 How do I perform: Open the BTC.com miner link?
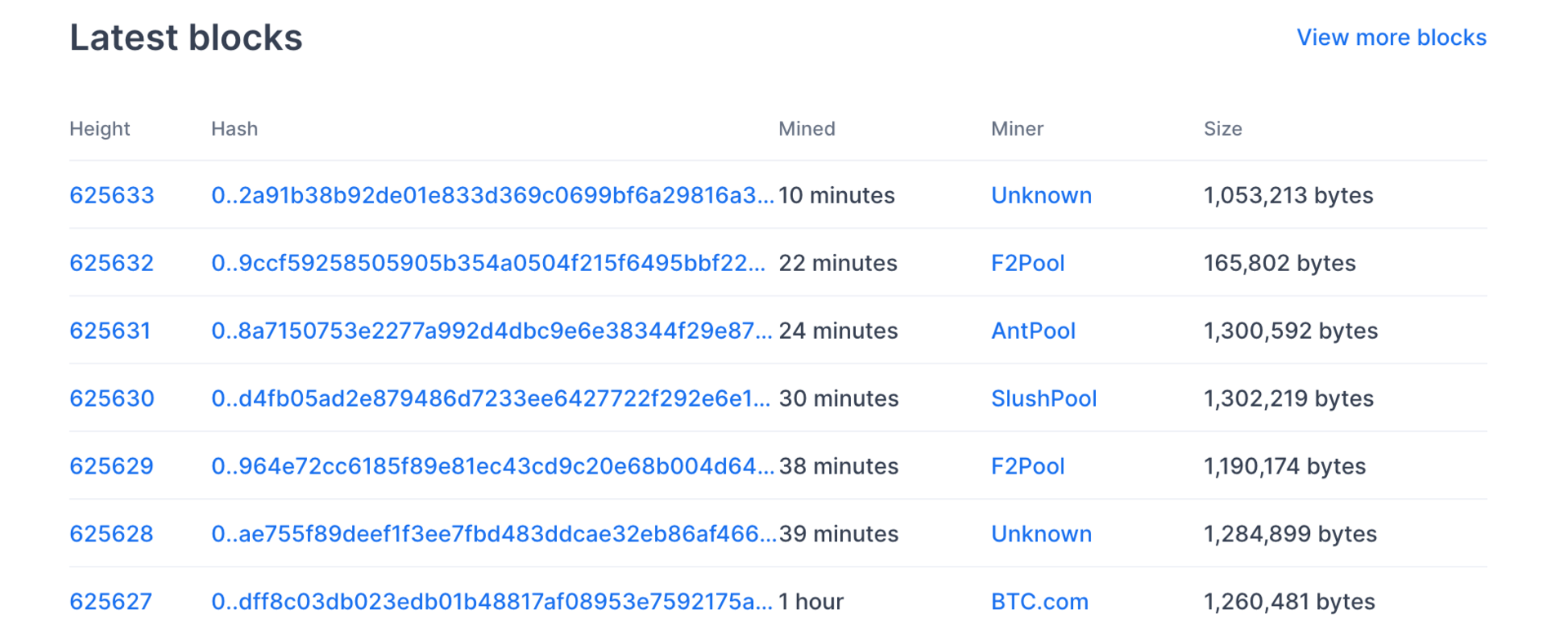tap(1040, 602)
